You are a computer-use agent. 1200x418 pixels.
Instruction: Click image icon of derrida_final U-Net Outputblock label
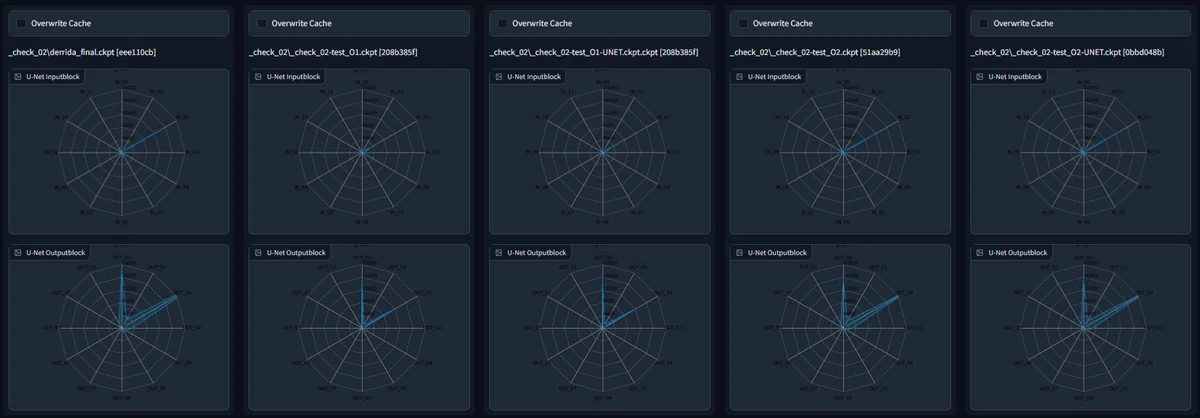pyautogui.click(x=17, y=253)
